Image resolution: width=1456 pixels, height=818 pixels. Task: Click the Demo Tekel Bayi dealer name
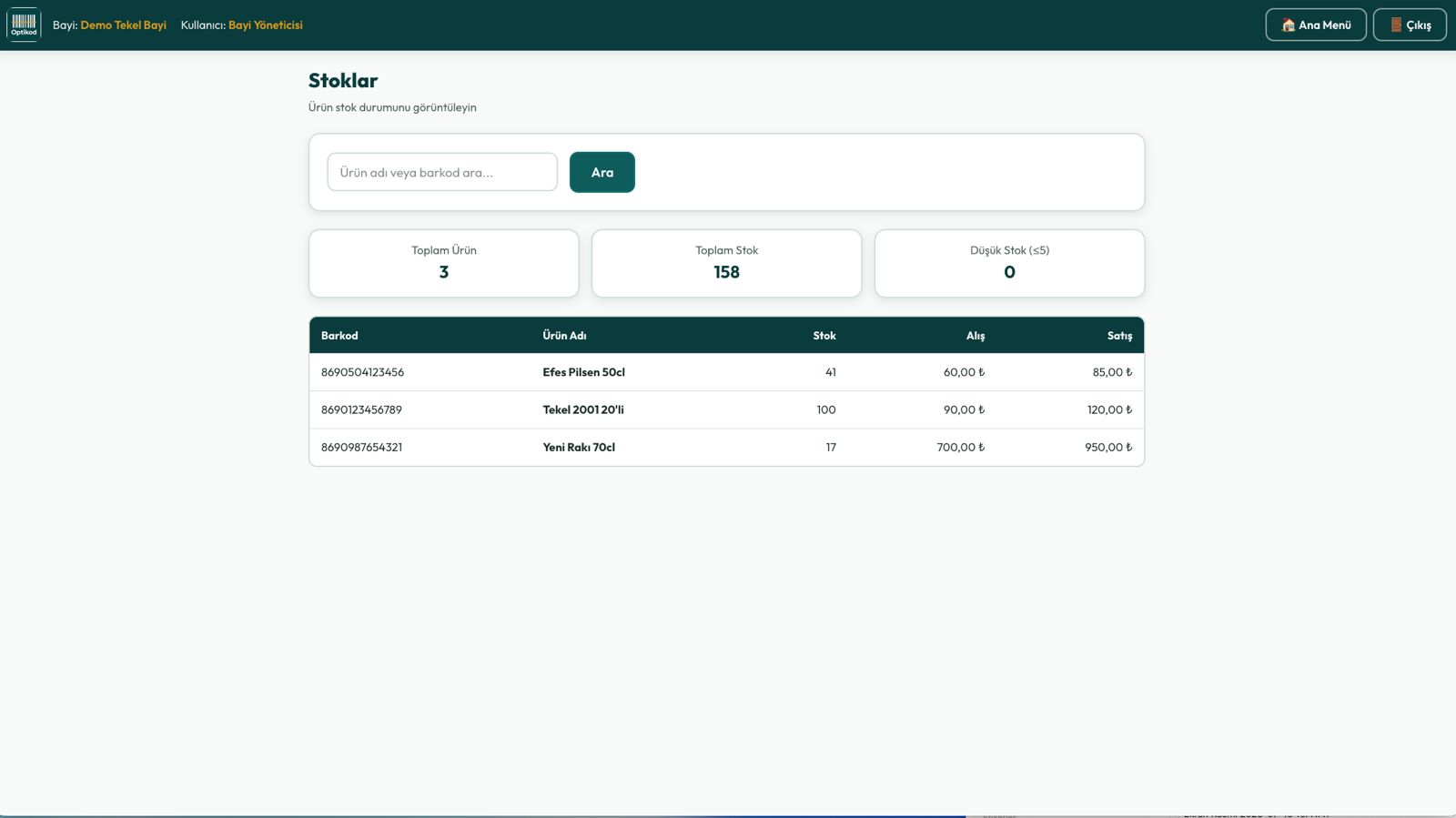coord(124,25)
